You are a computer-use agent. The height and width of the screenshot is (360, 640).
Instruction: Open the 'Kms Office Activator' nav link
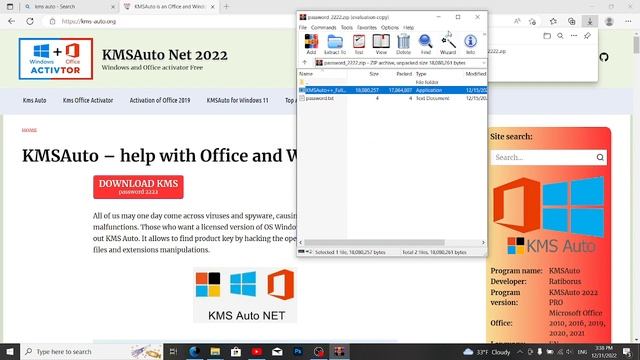click(x=88, y=100)
